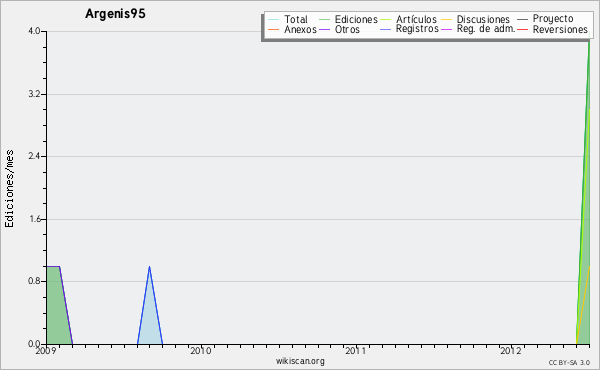This screenshot has width=600, height=370.
Task: Select the Artículos legend entry
Action: pos(416,19)
